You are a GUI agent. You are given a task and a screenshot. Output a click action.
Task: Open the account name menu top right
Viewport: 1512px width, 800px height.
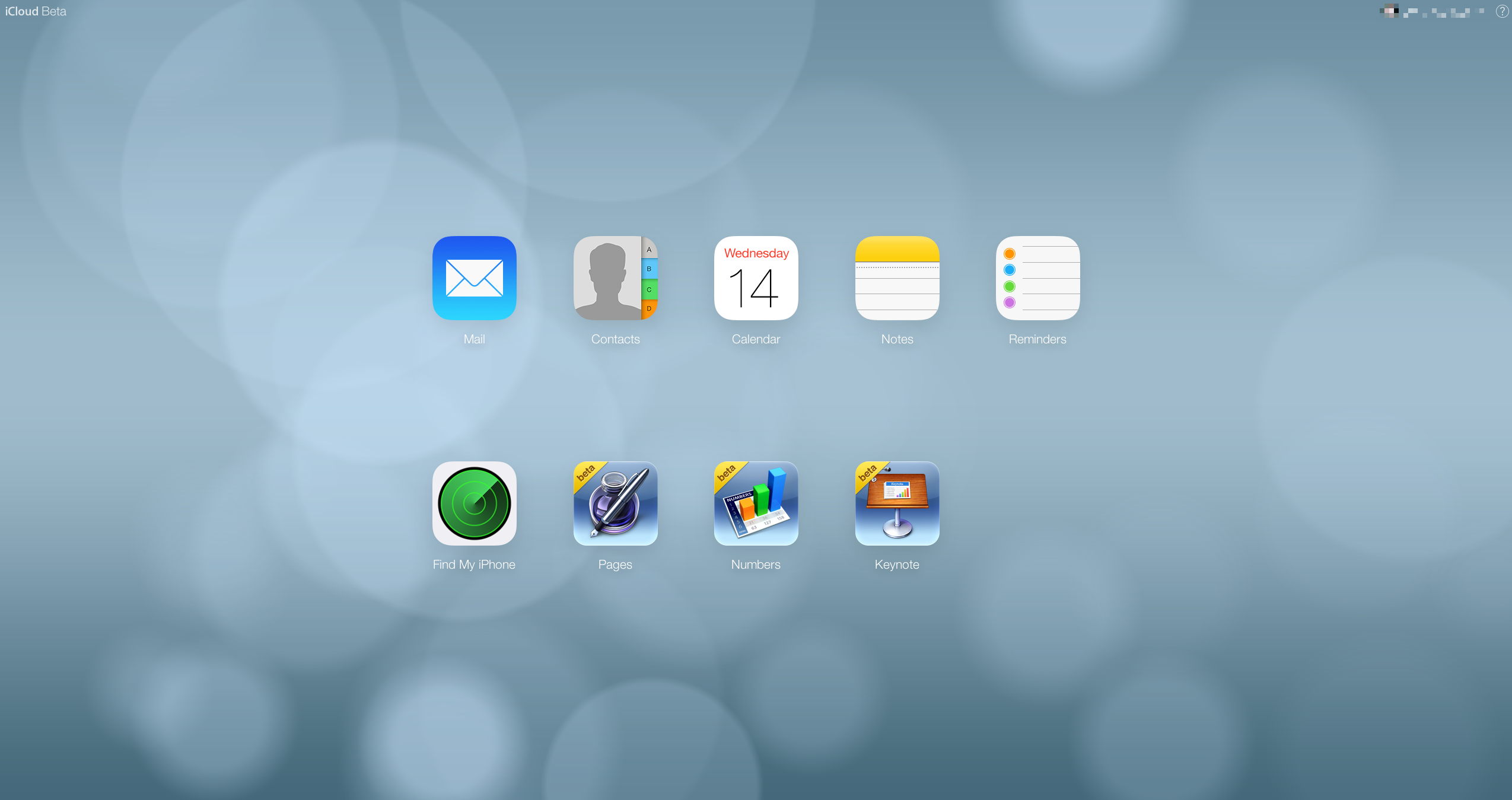1434,12
